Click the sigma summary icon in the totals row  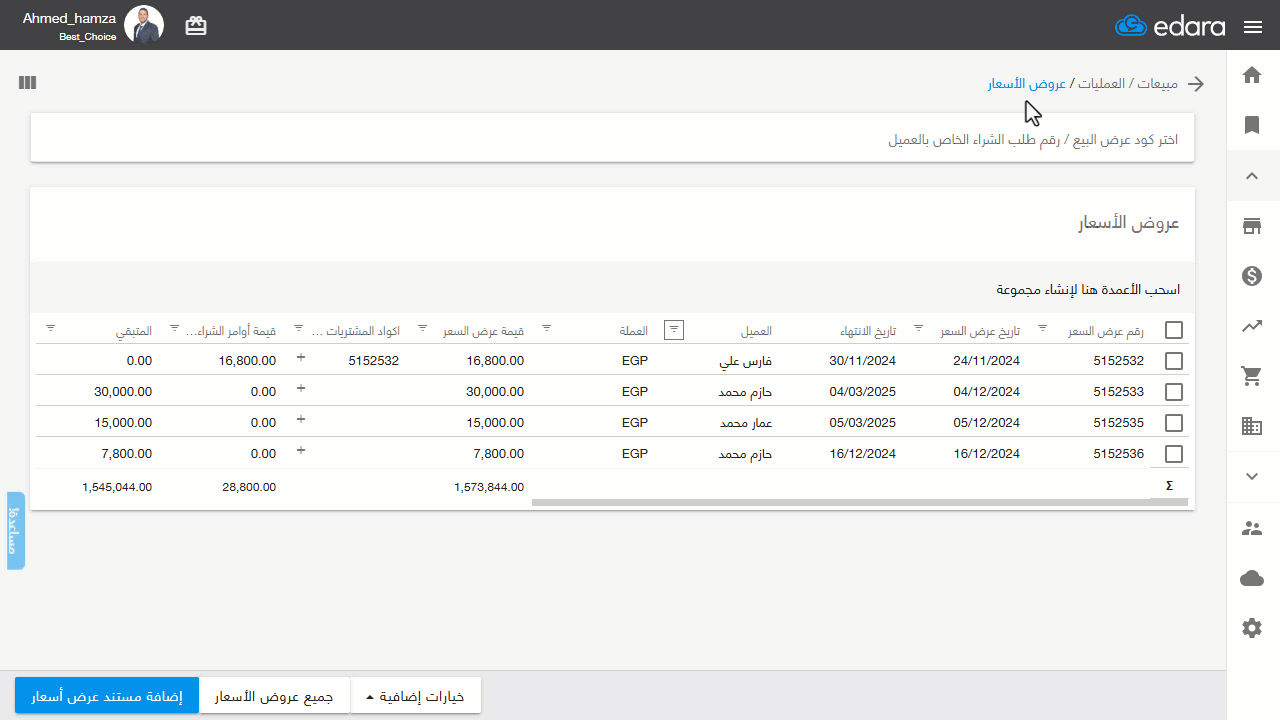[1169, 486]
